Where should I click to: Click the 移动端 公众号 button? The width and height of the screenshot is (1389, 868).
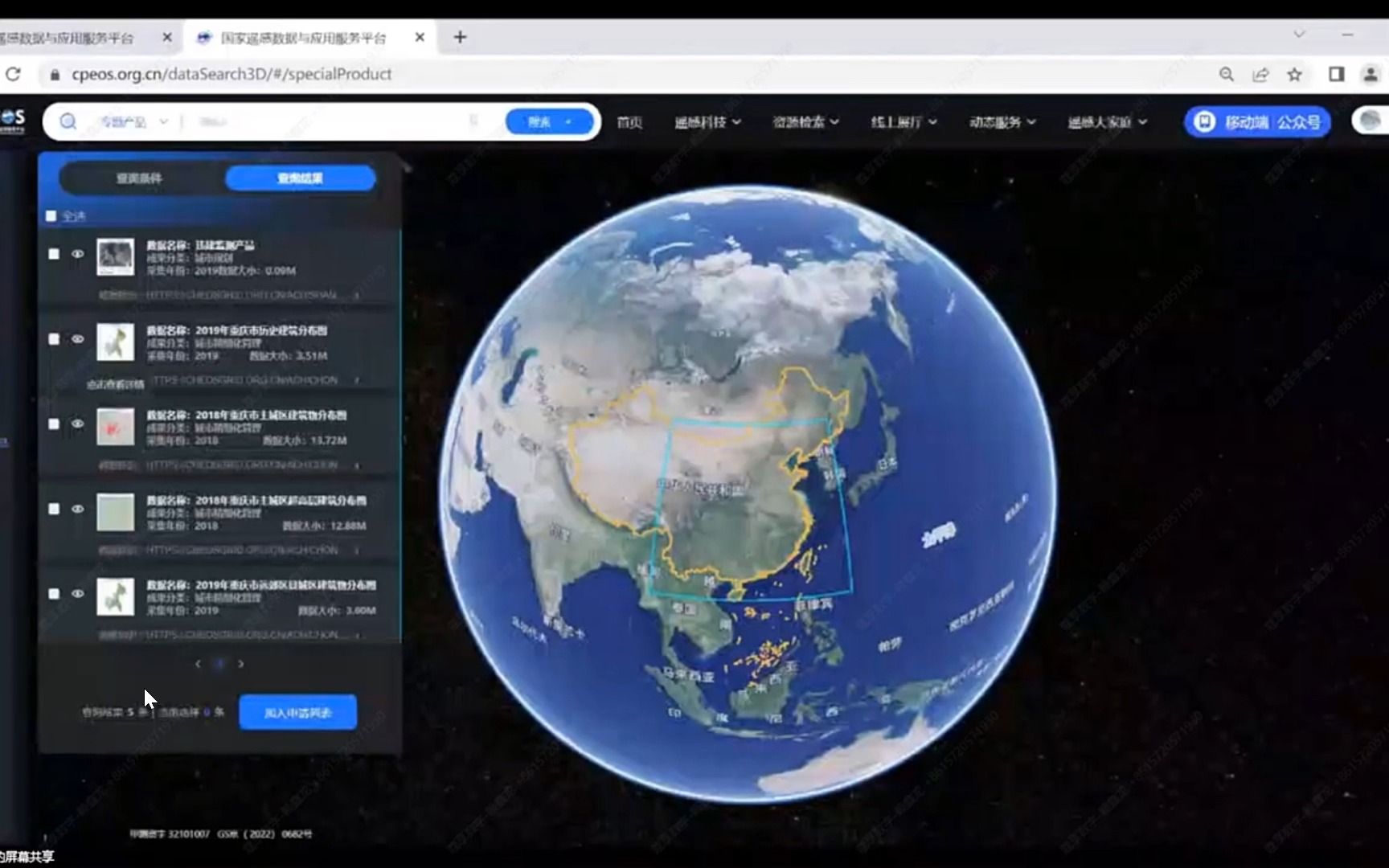pos(1257,122)
